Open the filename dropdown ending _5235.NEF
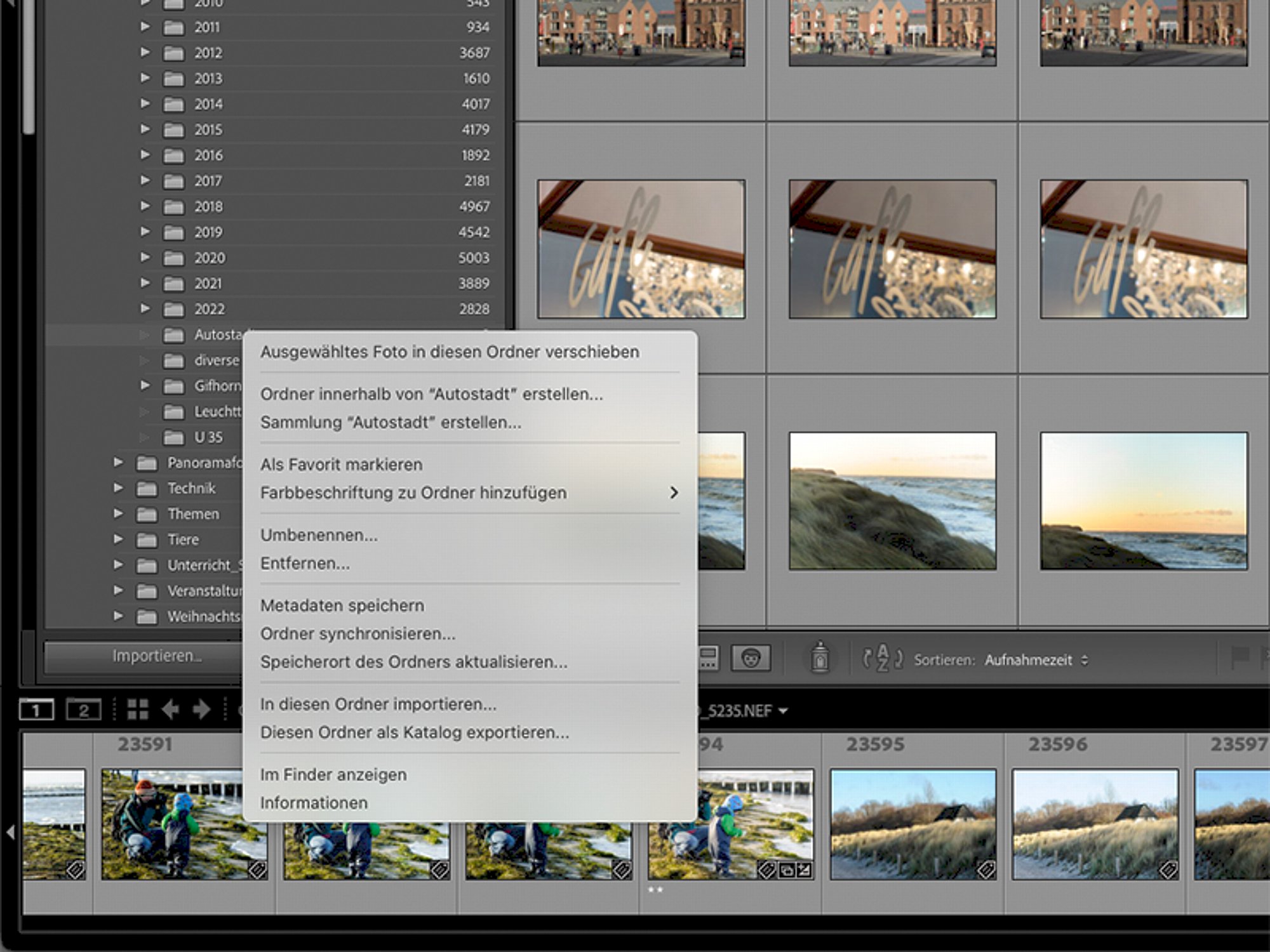1270x952 pixels. tap(743, 711)
